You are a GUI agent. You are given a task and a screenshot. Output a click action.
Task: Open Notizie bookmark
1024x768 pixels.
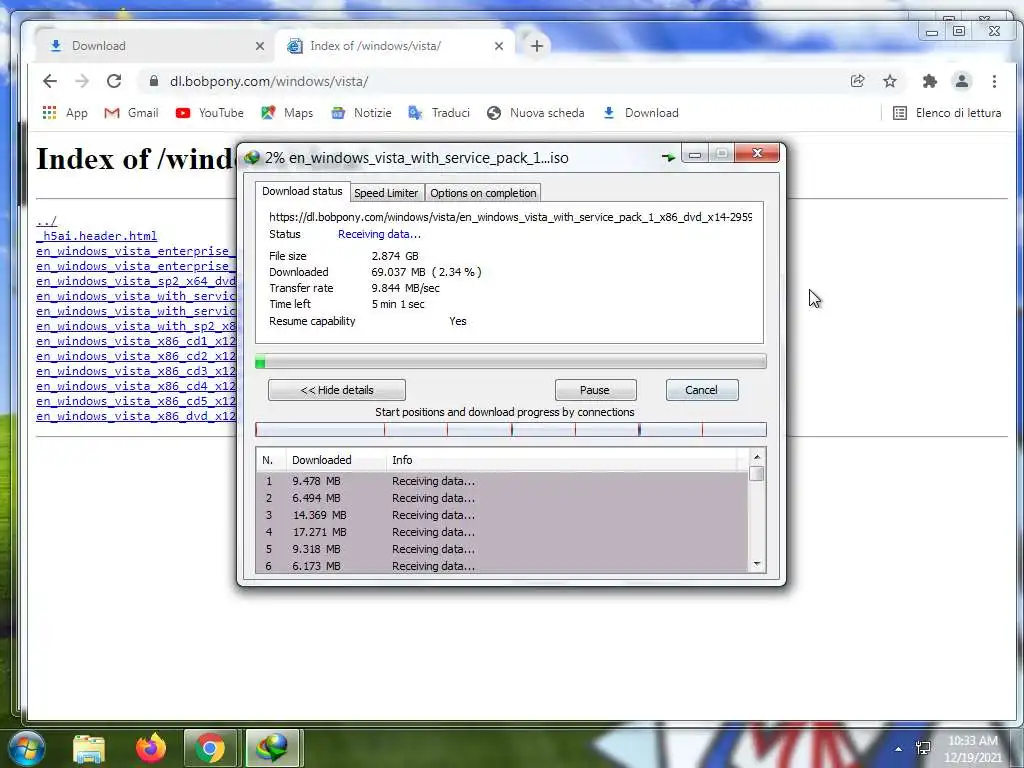pyautogui.click(x=361, y=113)
